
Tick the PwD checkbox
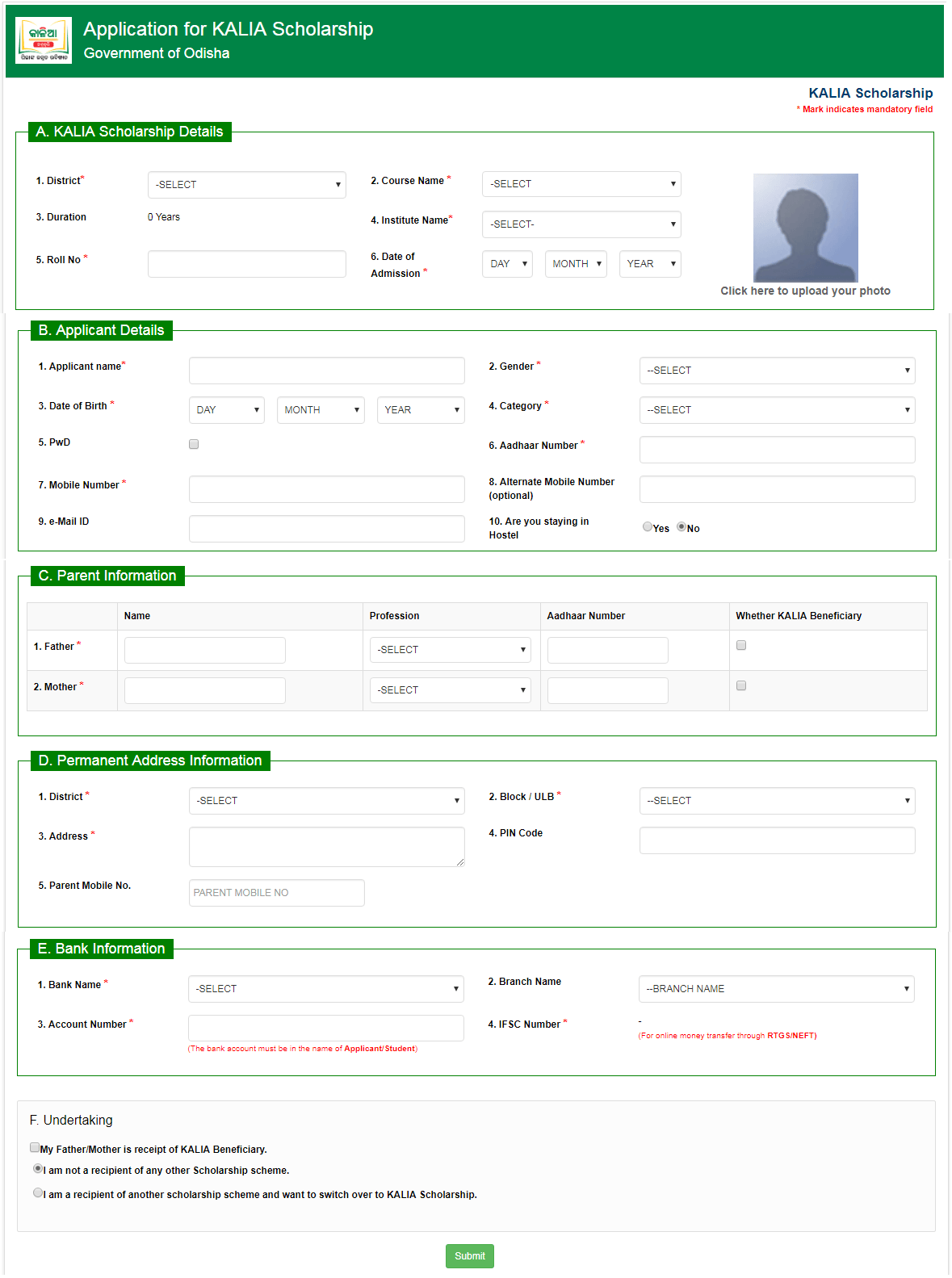[194, 444]
